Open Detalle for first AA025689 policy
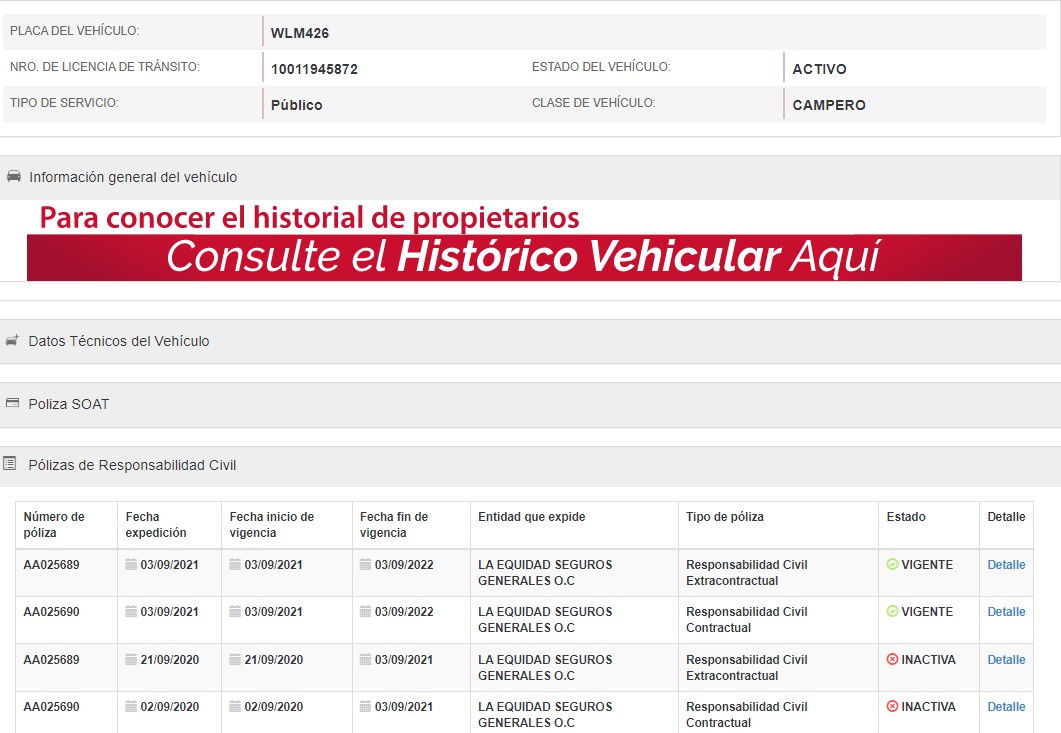Screen dimensions: 1061x733 pyautogui.click(x=1006, y=565)
